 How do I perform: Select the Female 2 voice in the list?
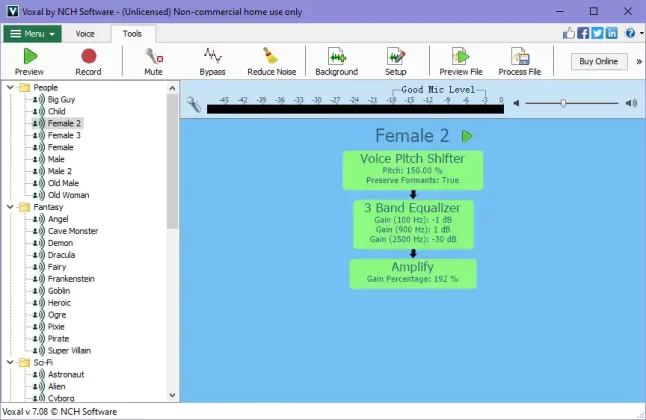(x=64, y=123)
